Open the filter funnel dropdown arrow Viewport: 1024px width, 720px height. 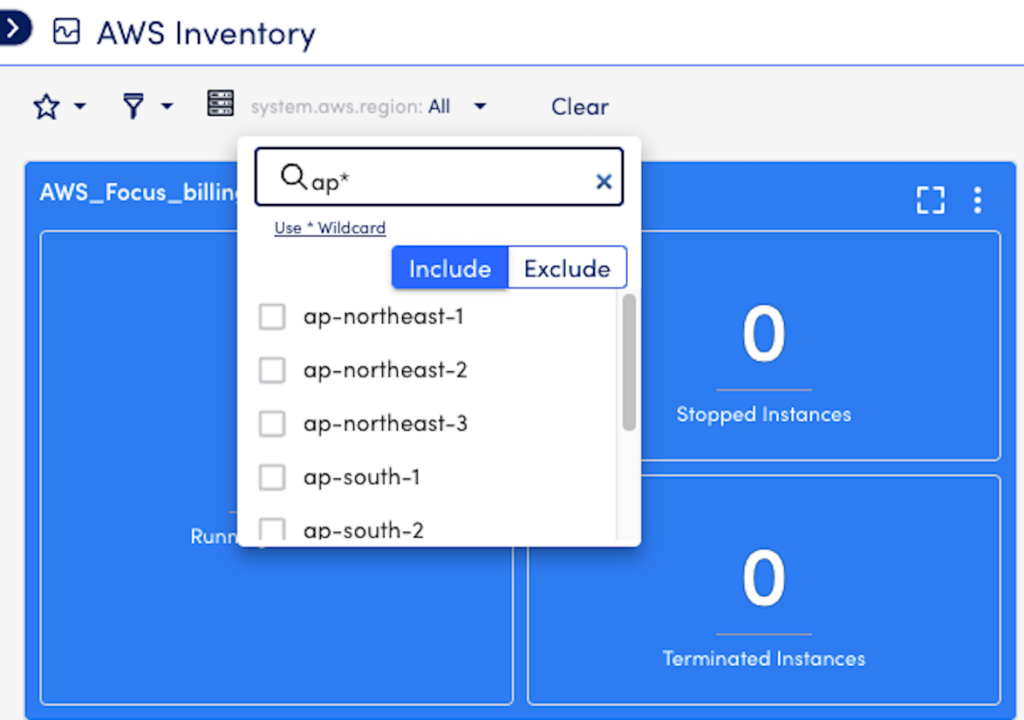click(x=167, y=106)
